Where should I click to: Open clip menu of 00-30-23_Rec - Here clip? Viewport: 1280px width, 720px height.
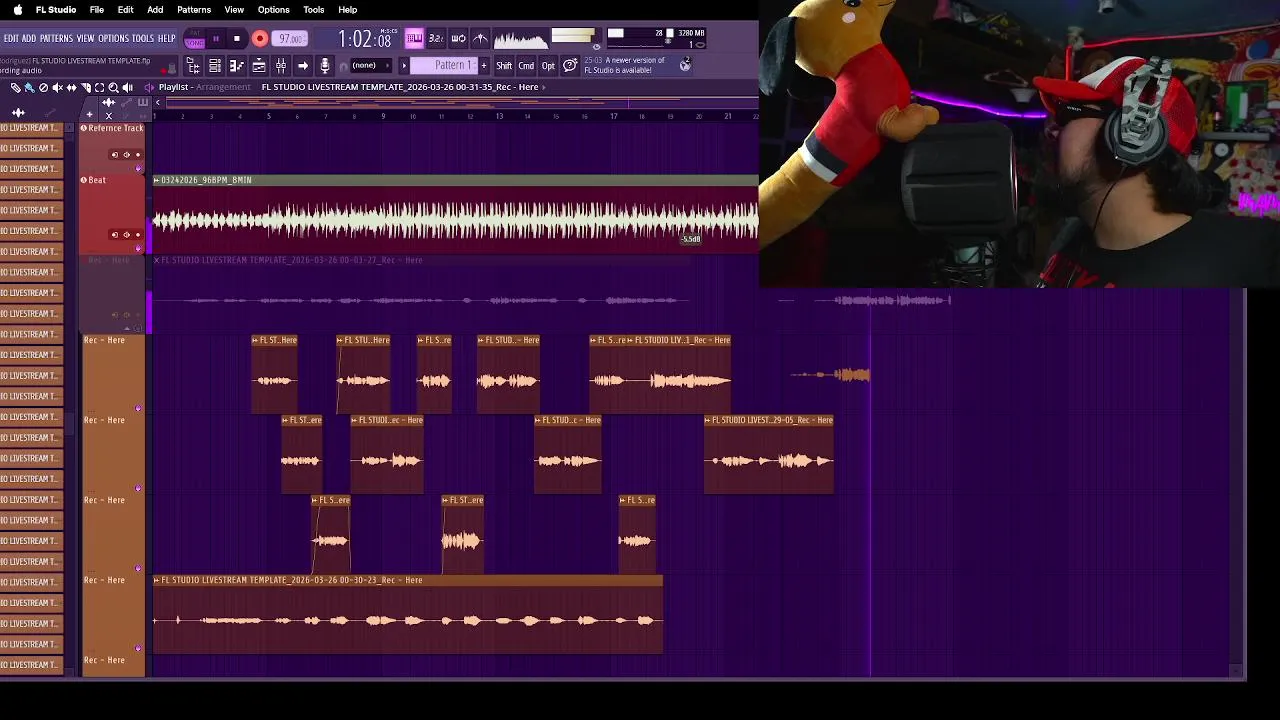click(157, 580)
